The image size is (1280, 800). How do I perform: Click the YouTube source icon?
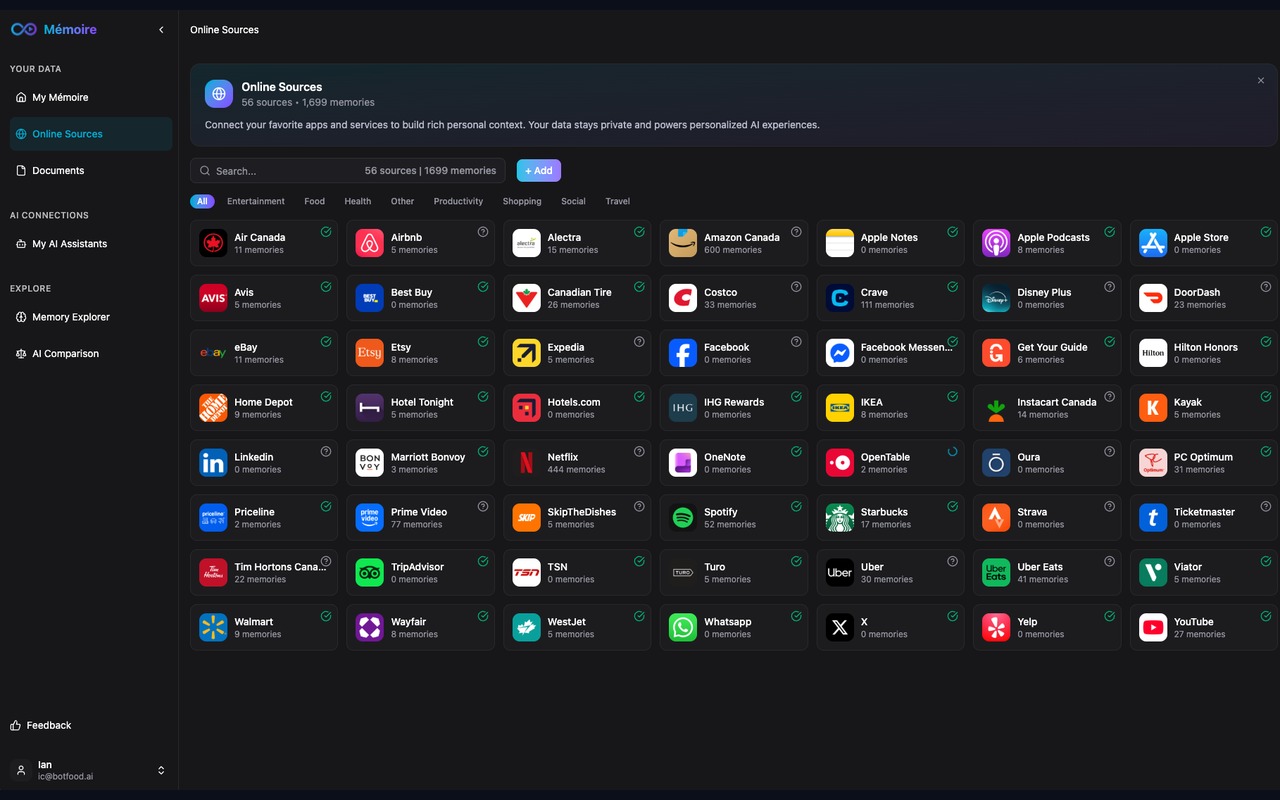pyautogui.click(x=1151, y=627)
